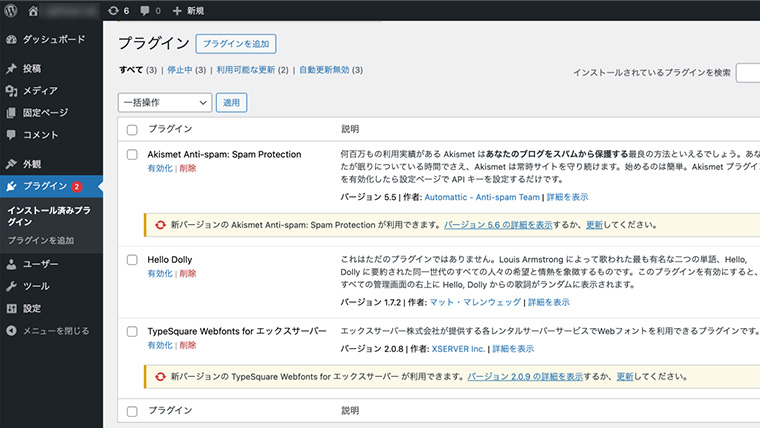The width and height of the screenshot is (760, 428).
Task: Open Hello Dolly 詳細を表示 link
Action: point(548,302)
